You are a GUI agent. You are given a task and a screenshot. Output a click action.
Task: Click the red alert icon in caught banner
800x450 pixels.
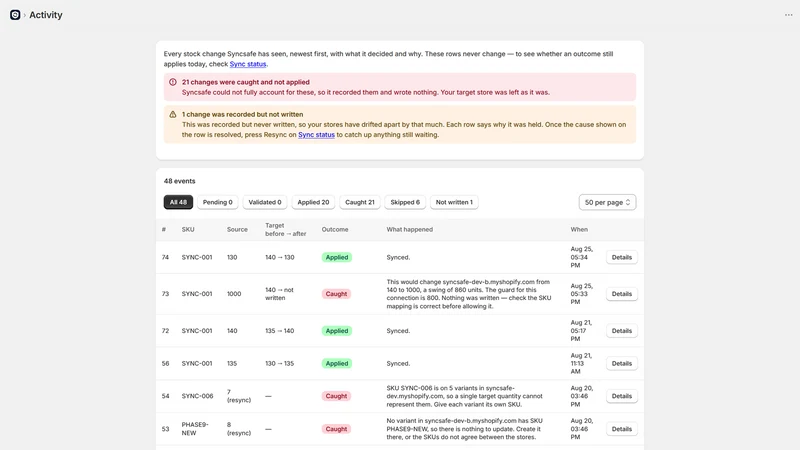[x=172, y=82]
